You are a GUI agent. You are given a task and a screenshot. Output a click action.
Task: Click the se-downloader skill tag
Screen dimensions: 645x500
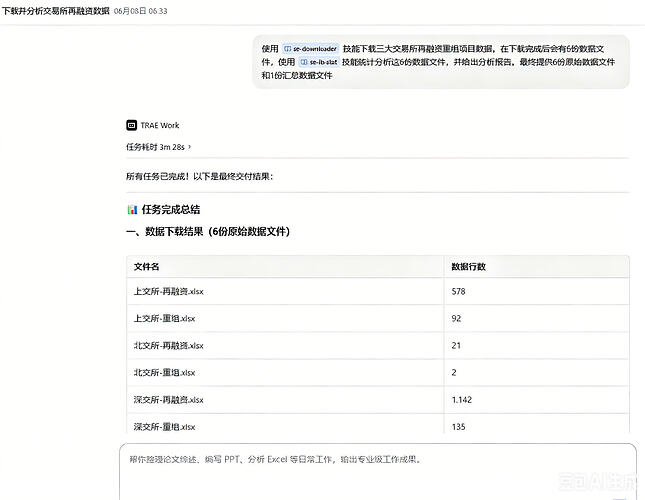click(x=311, y=49)
